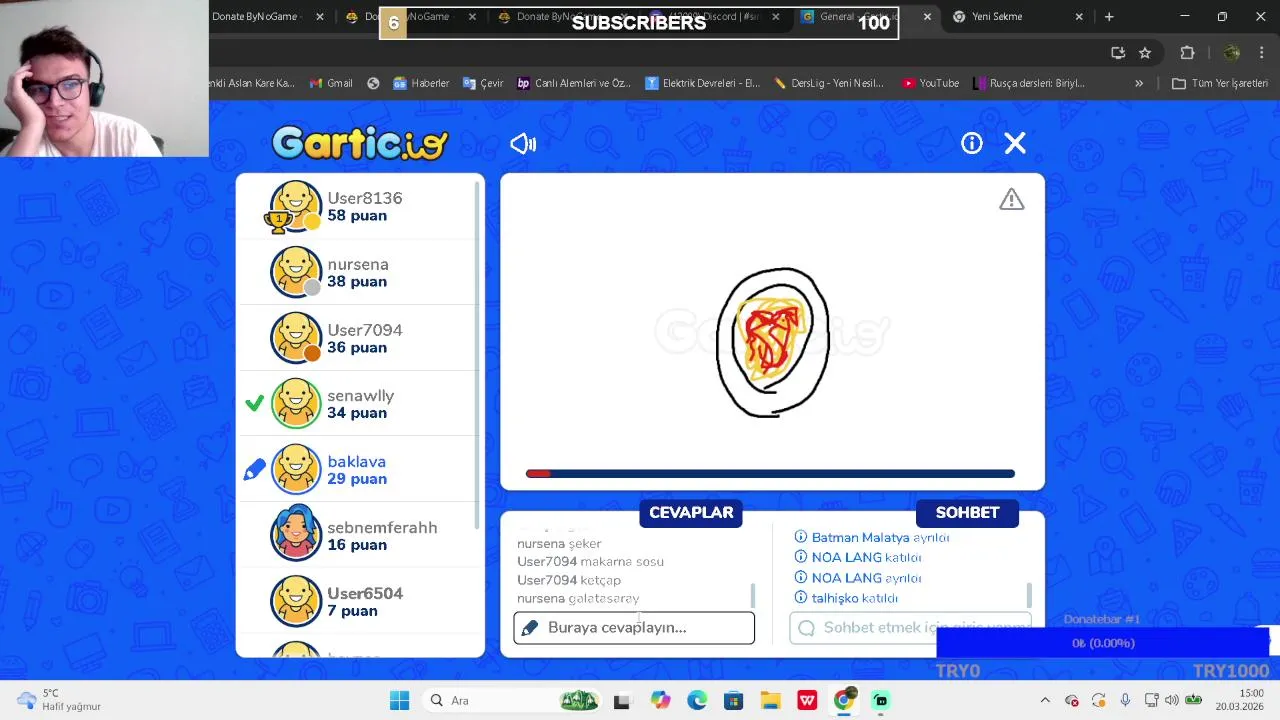Open the 'Tüm Yer İşaretleri' folder

(1220, 84)
